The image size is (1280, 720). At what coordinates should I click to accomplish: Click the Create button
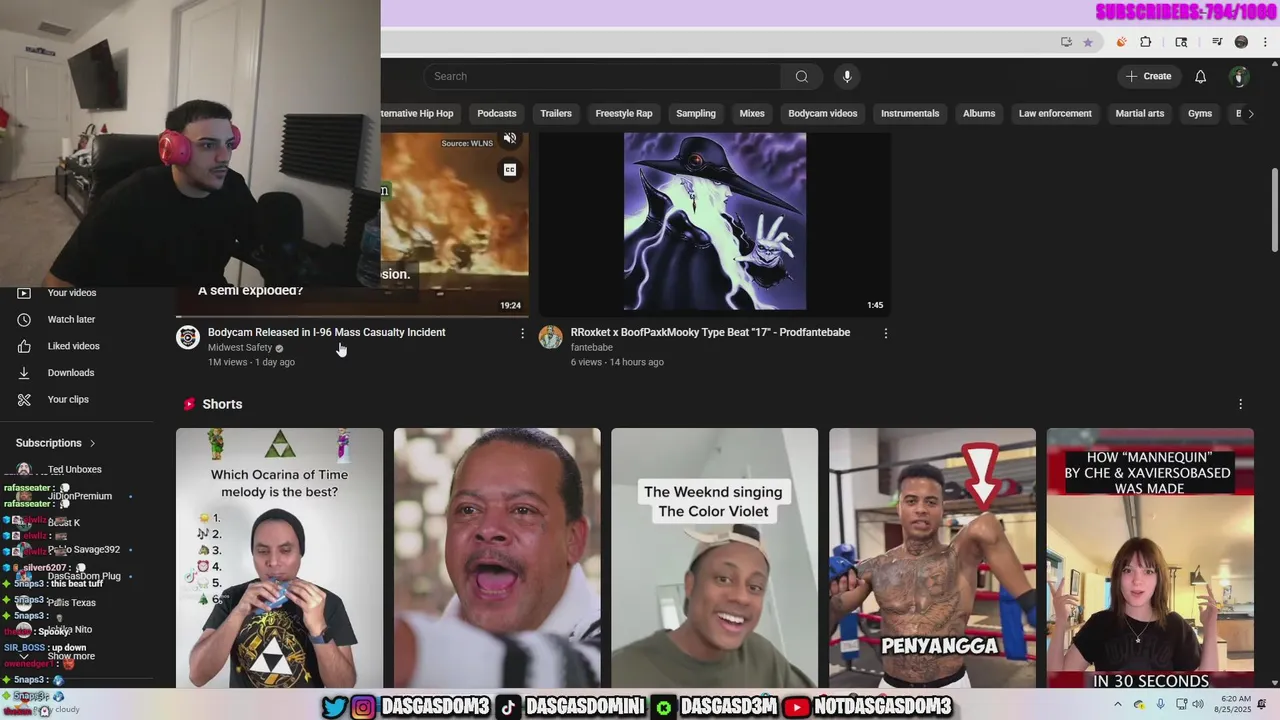tap(1148, 76)
